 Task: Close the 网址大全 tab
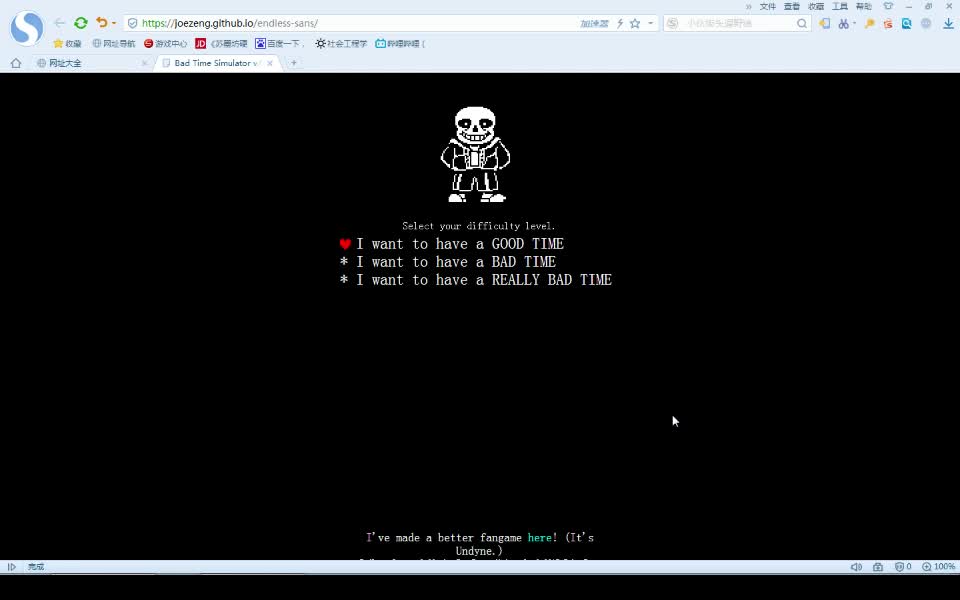[144, 63]
